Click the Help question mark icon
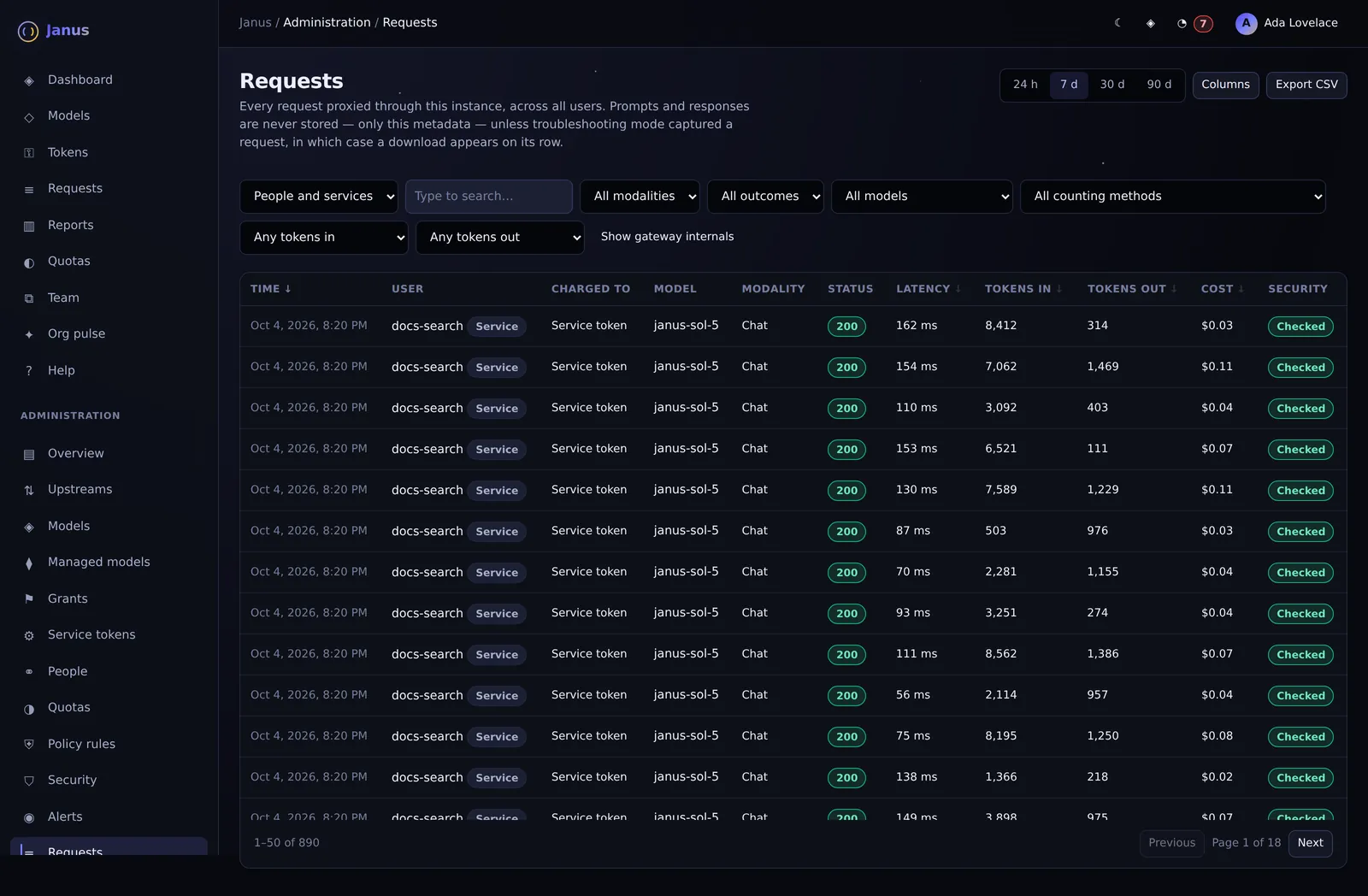The image size is (1368, 896). (x=29, y=371)
